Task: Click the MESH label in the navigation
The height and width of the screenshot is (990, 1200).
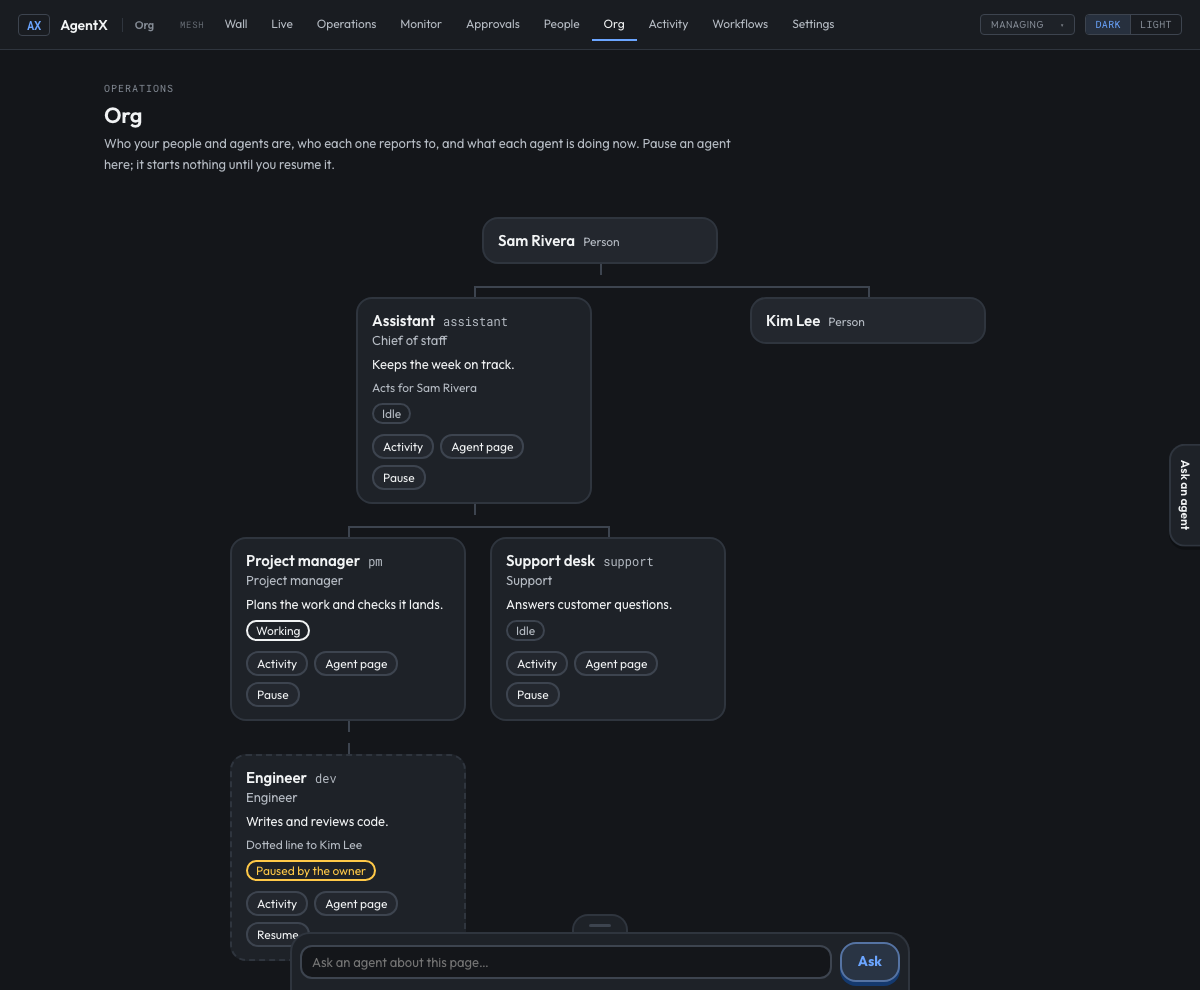Action: pyautogui.click(x=191, y=25)
